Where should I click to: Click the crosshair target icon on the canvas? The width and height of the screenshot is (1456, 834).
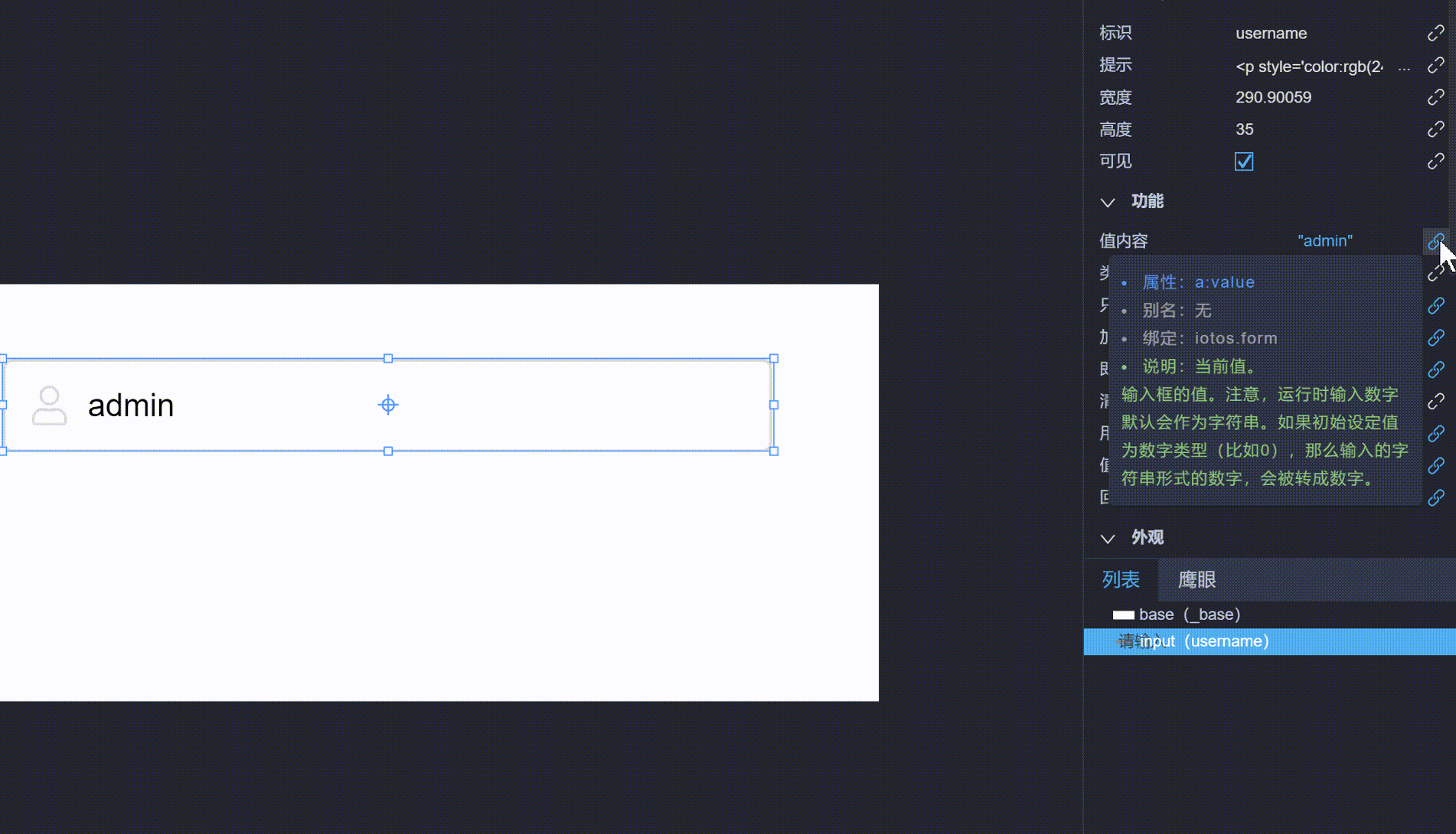pyautogui.click(x=388, y=405)
